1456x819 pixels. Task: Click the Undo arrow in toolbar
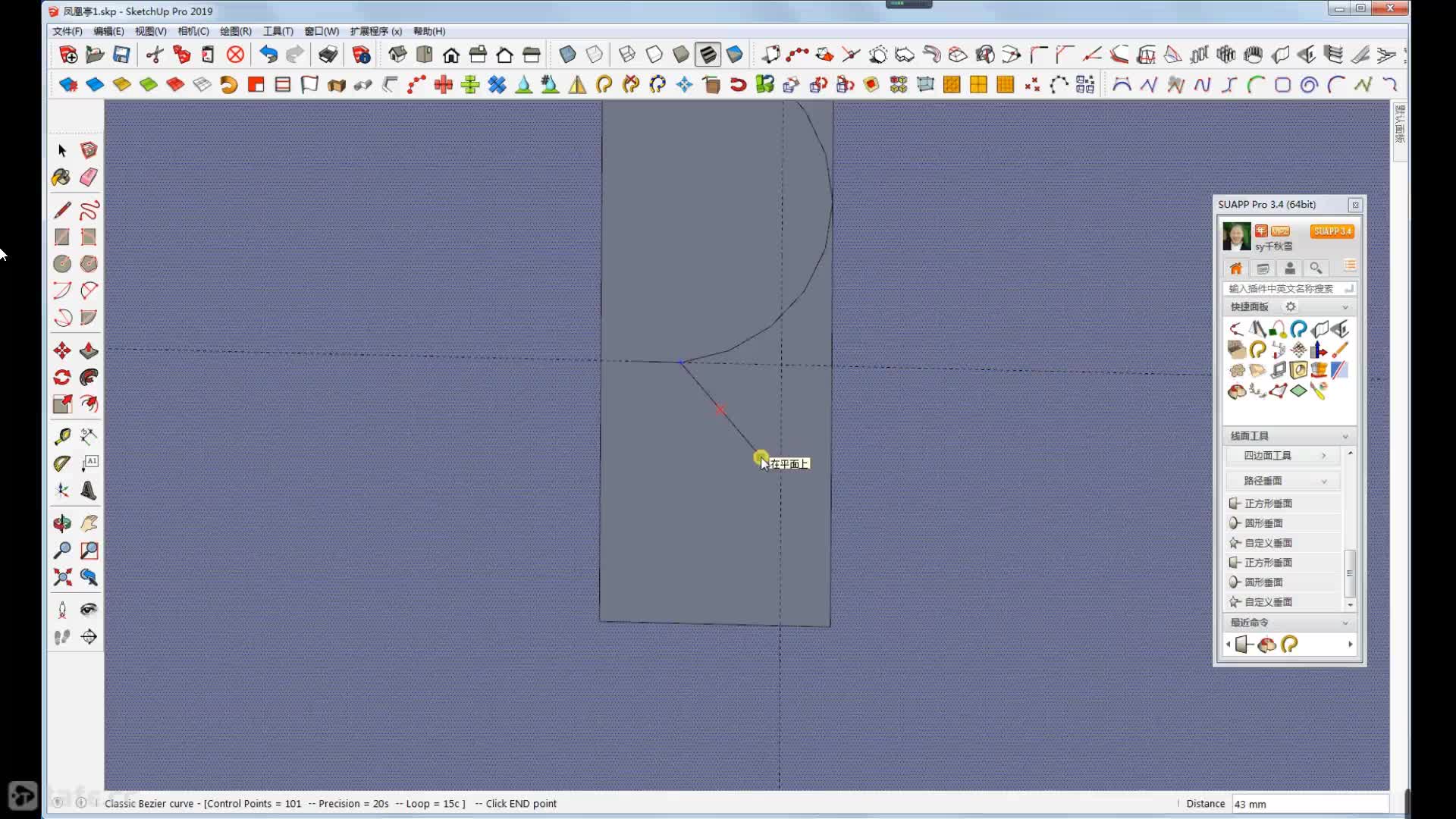(x=268, y=55)
